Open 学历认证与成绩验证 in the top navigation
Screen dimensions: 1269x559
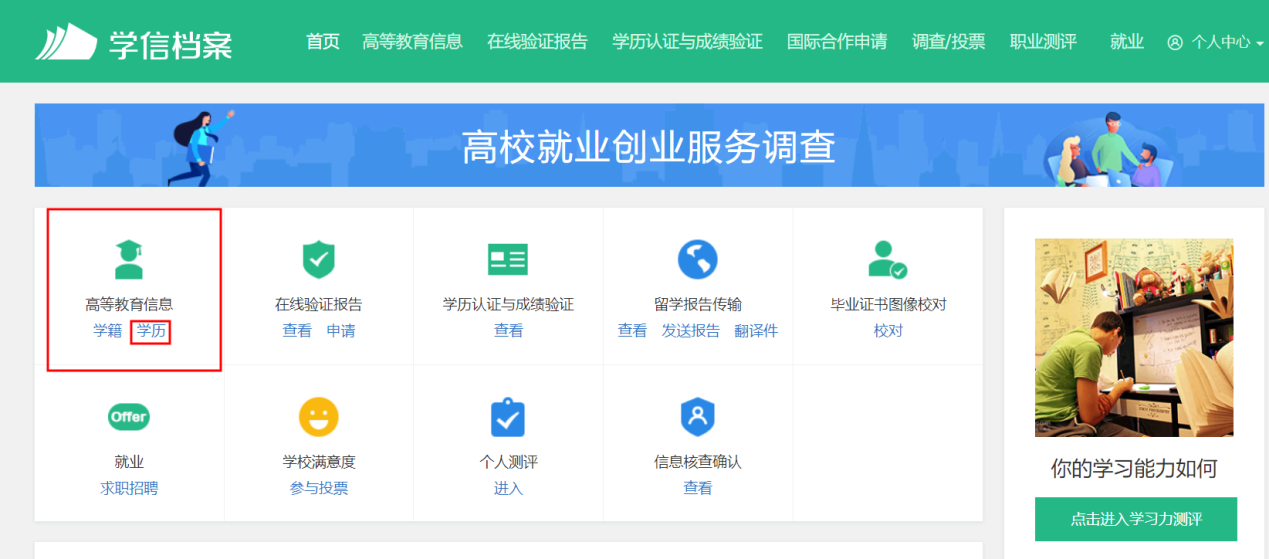click(687, 41)
